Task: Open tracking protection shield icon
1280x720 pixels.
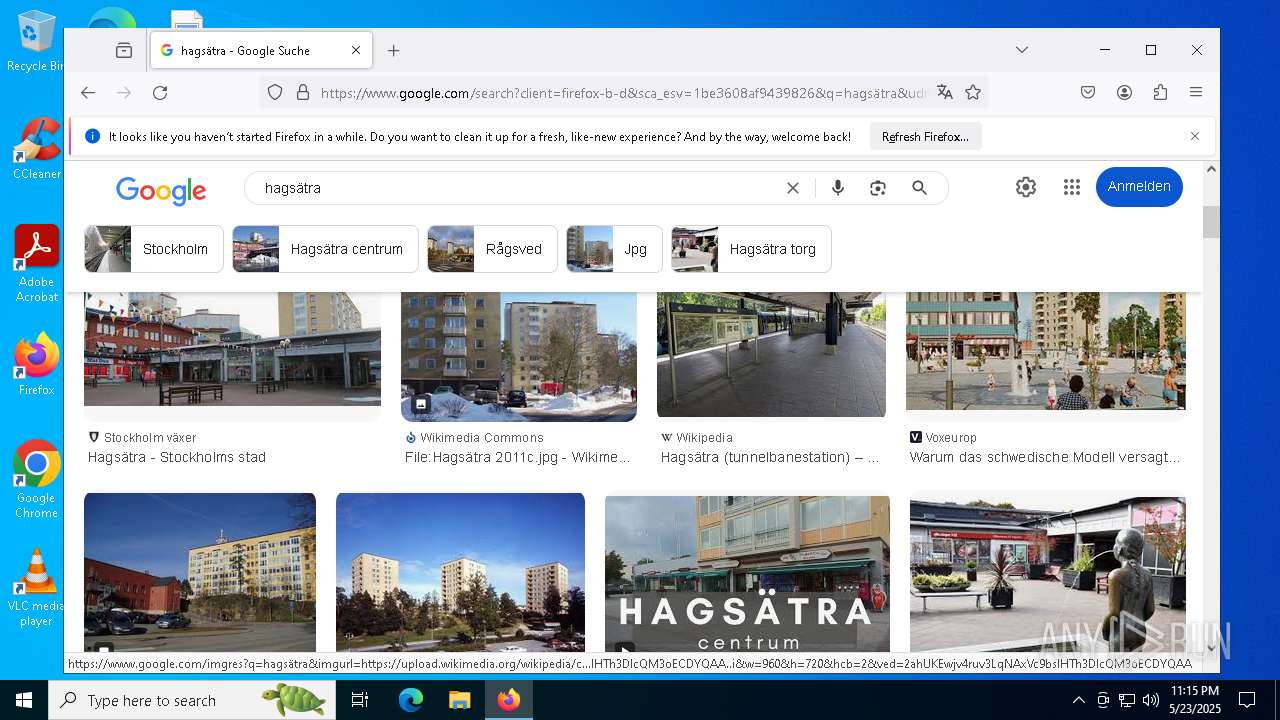Action: pyautogui.click(x=275, y=93)
